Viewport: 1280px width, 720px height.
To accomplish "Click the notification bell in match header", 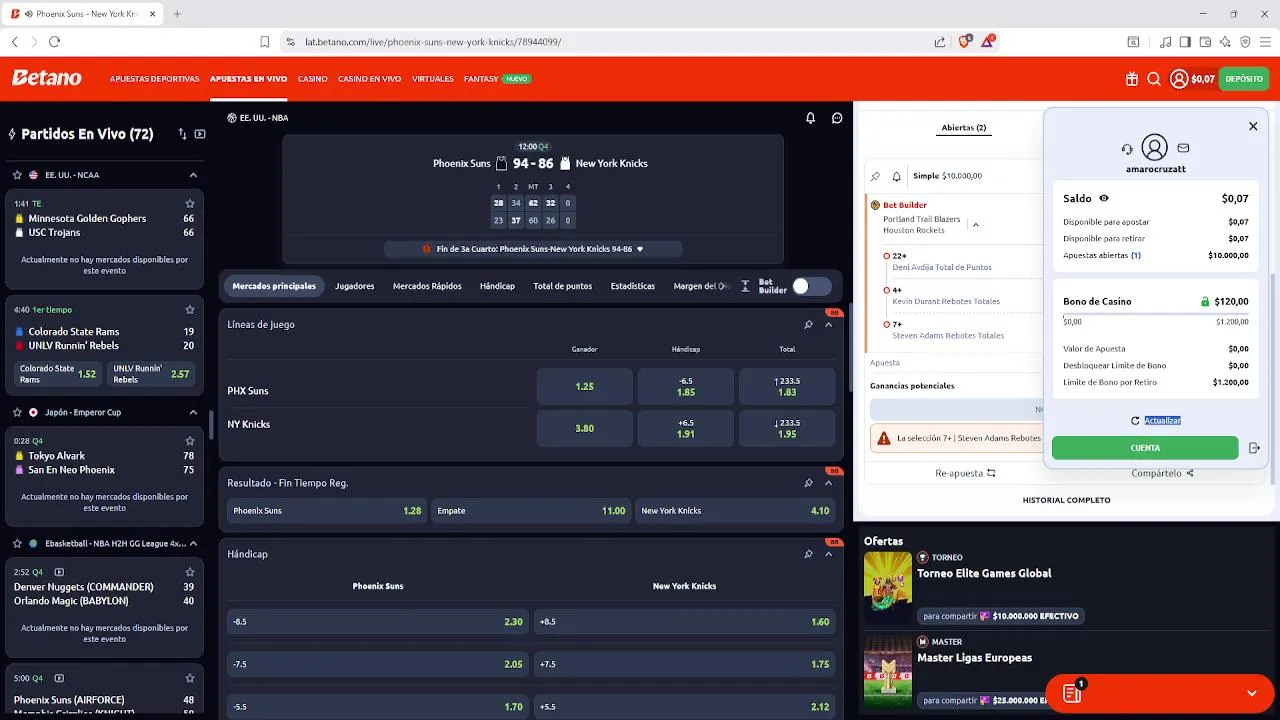I will [x=810, y=118].
